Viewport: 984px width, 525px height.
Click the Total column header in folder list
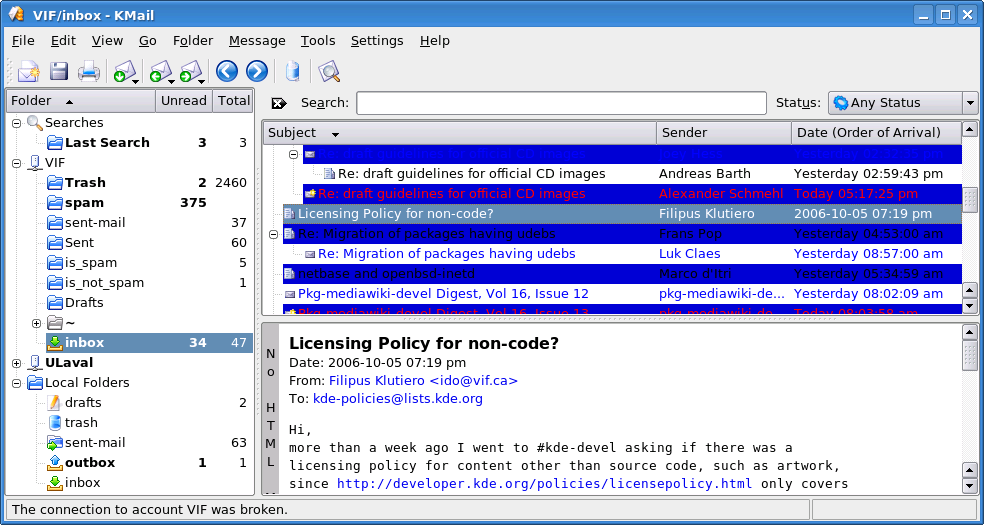point(233,101)
